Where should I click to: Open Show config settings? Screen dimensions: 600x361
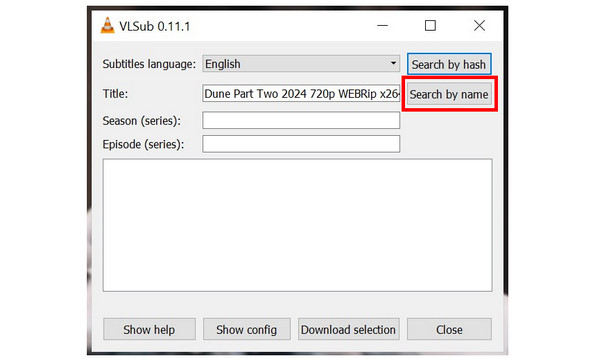[x=247, y=329]
